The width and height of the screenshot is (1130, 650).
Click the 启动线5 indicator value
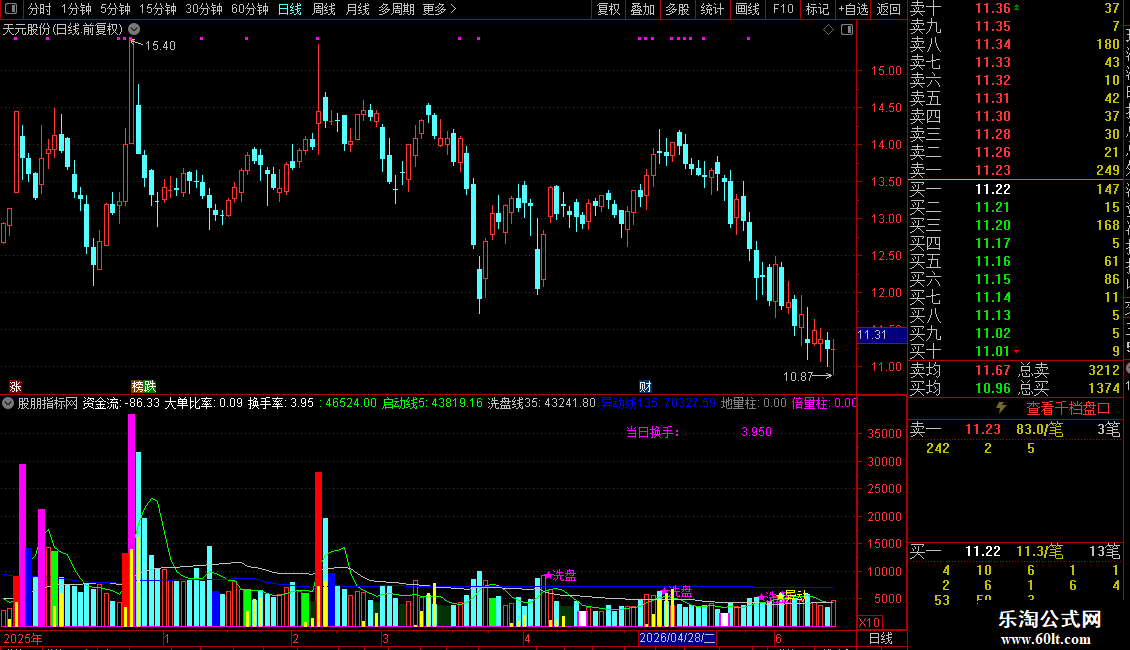[x=432, y=403]
